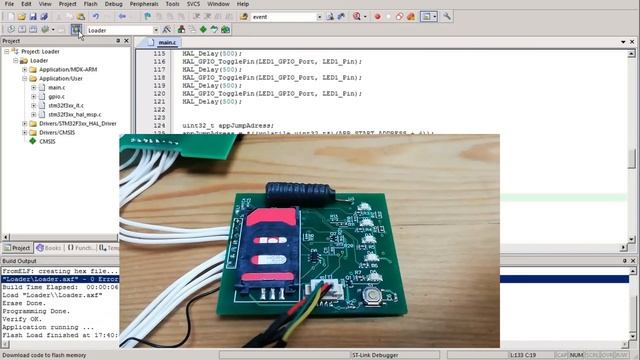Click the 'event' find text field
The width and height of the screenshot is (640, 360).
pos(283,17)
